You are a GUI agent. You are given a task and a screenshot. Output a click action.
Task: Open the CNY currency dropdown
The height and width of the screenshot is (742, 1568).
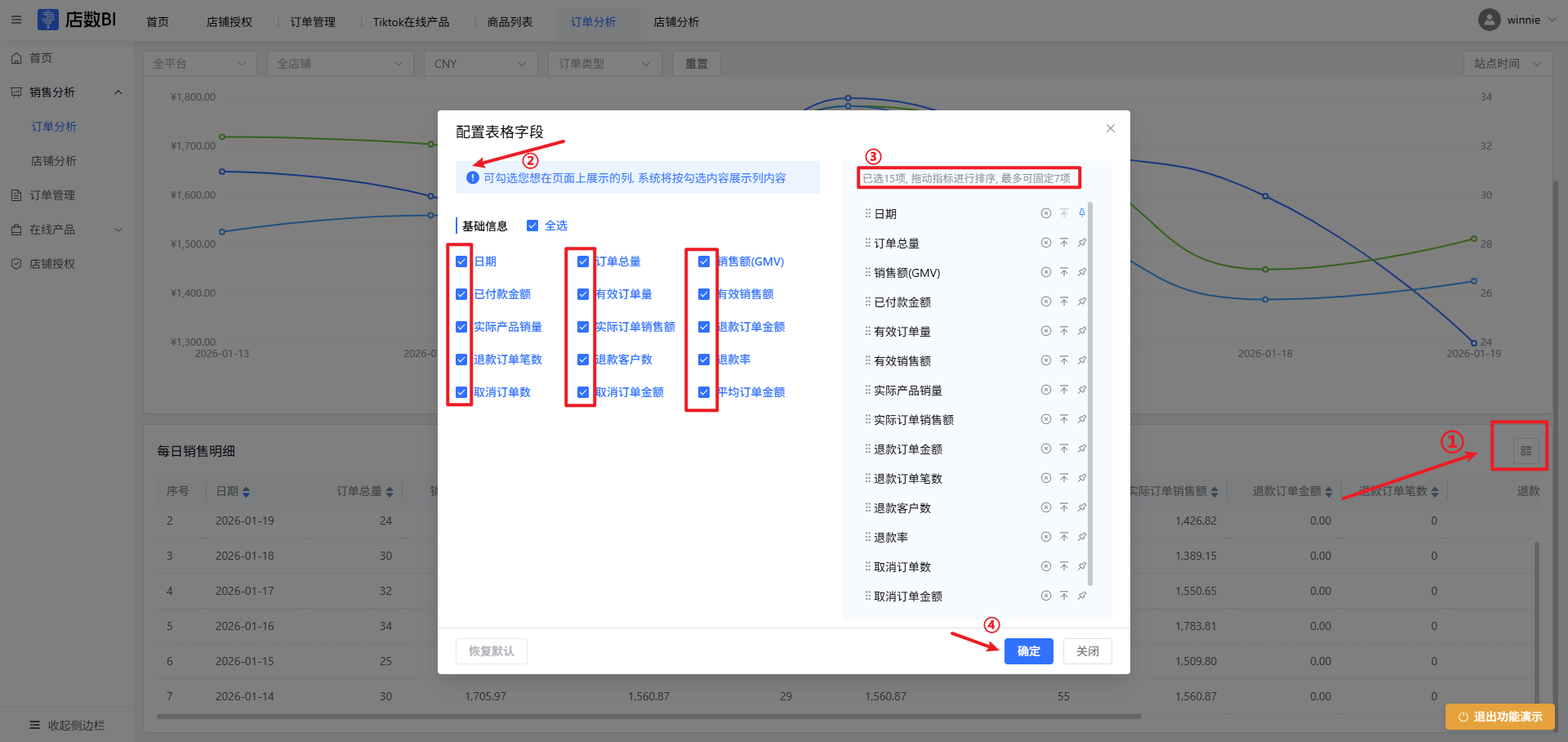tap(480, 64)
